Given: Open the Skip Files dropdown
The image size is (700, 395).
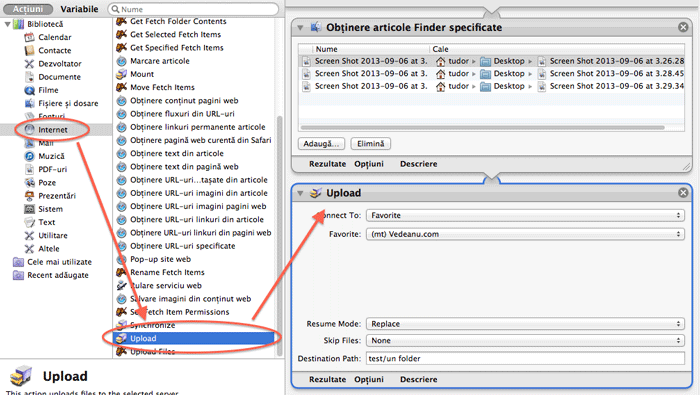Looking at the screenshot, I should [525, 340].
